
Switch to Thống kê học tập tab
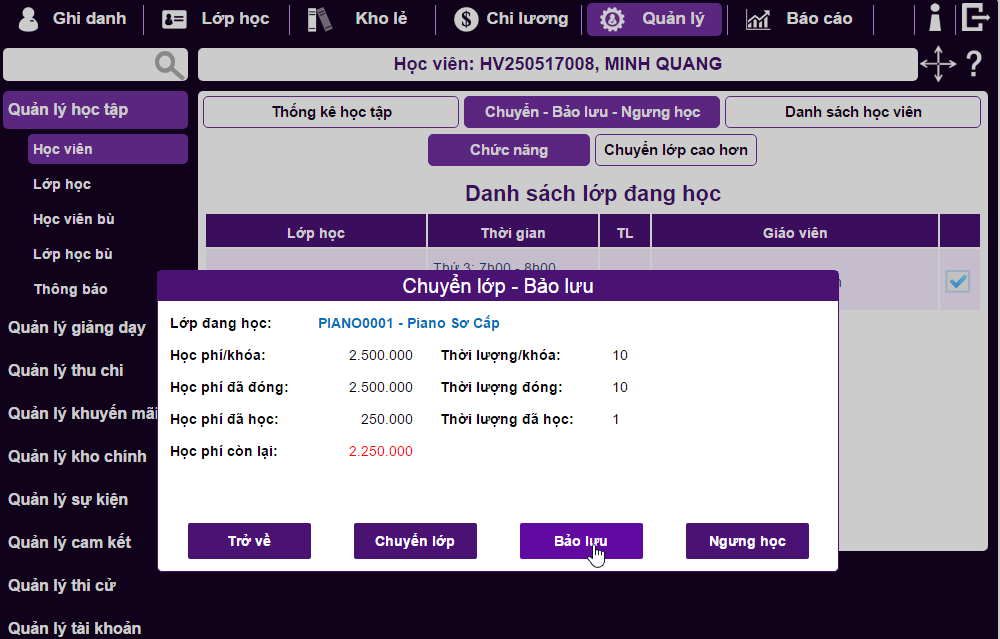point(331,112)
